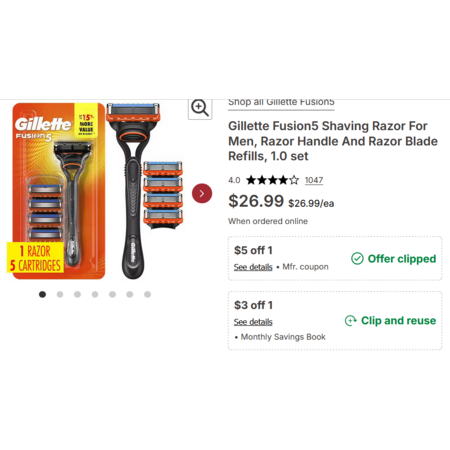
Task: Open the magnifier zoom icon on product image
Action: click(200, 108)
